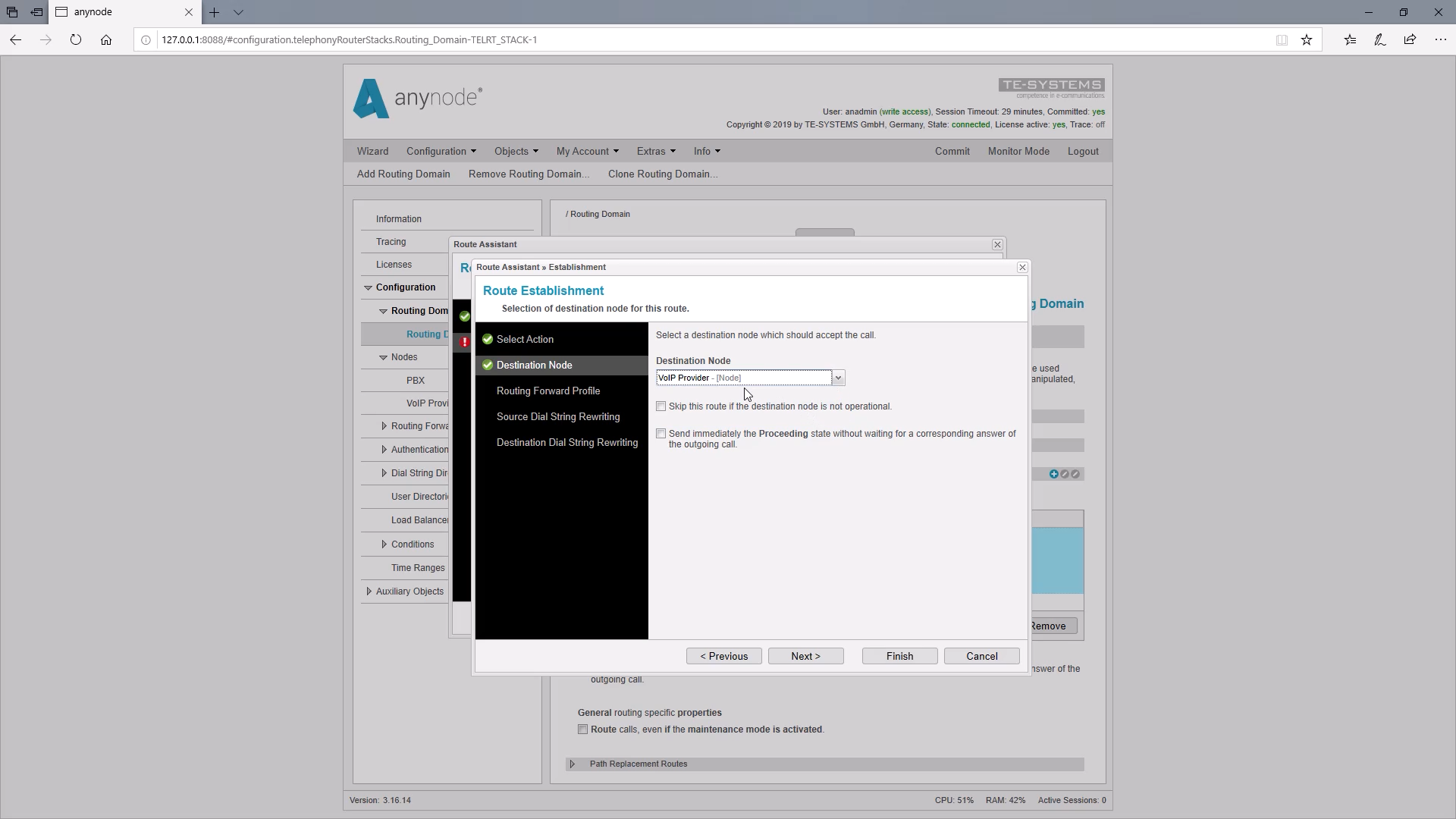The width and height of the screenshot is (1456, 819).
Task: Click Remove Routing Domain...
Action: [529, 174]
